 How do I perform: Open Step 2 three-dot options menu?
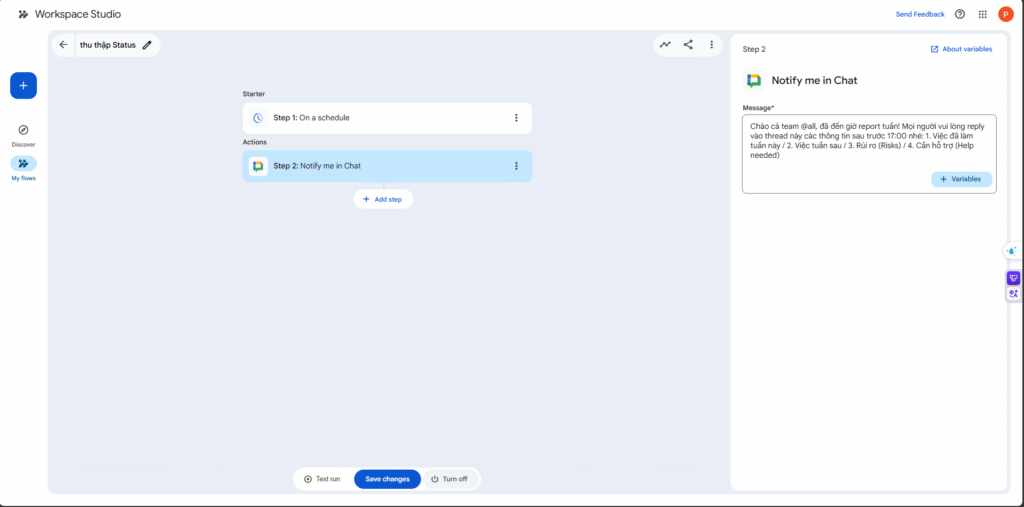516,166
